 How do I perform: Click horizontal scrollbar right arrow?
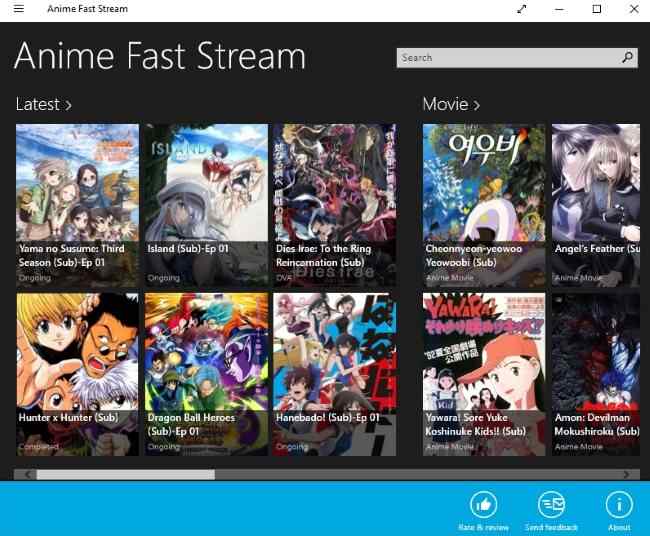[x=626, y=474]
